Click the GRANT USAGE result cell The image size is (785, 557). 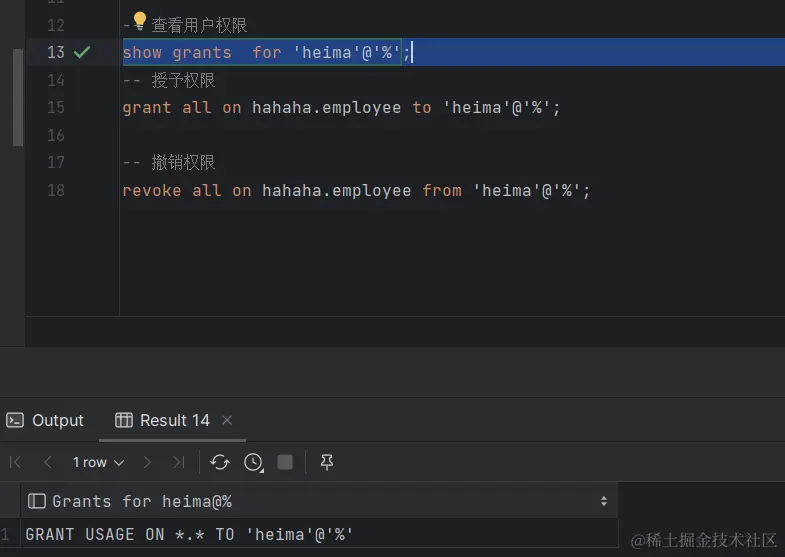pos(190,535)
